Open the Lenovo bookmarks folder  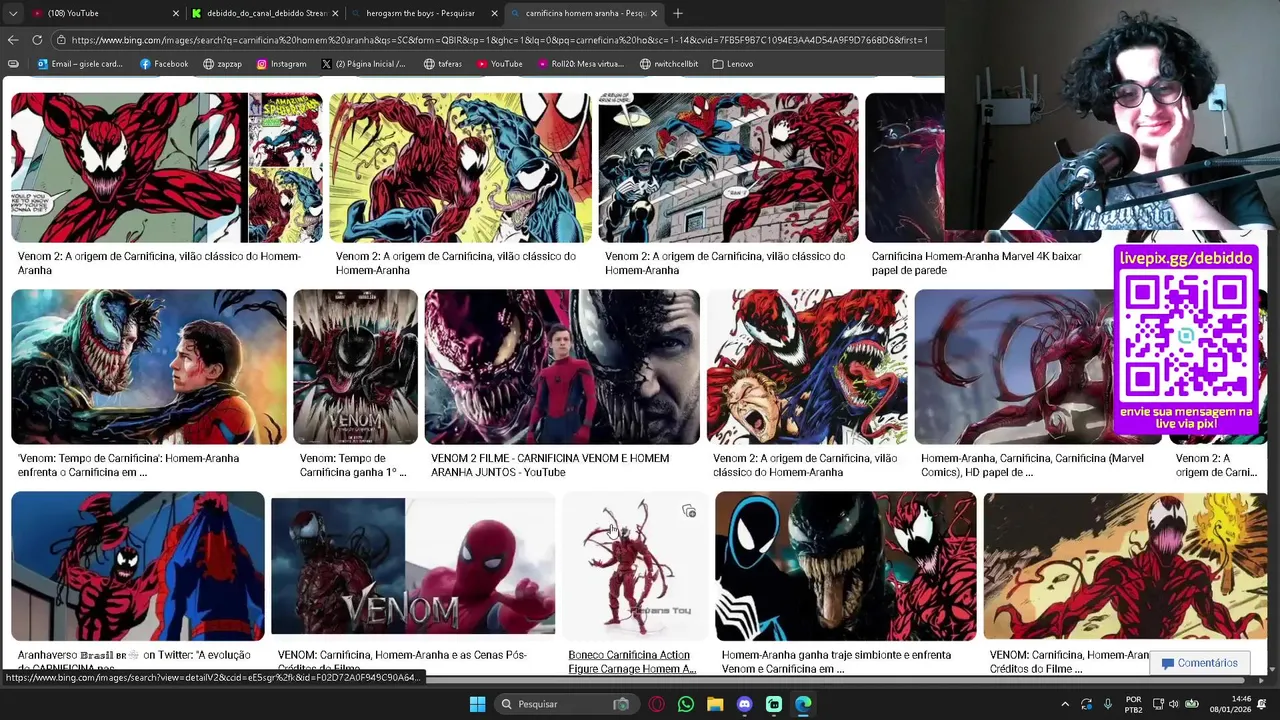click(732, 64)
